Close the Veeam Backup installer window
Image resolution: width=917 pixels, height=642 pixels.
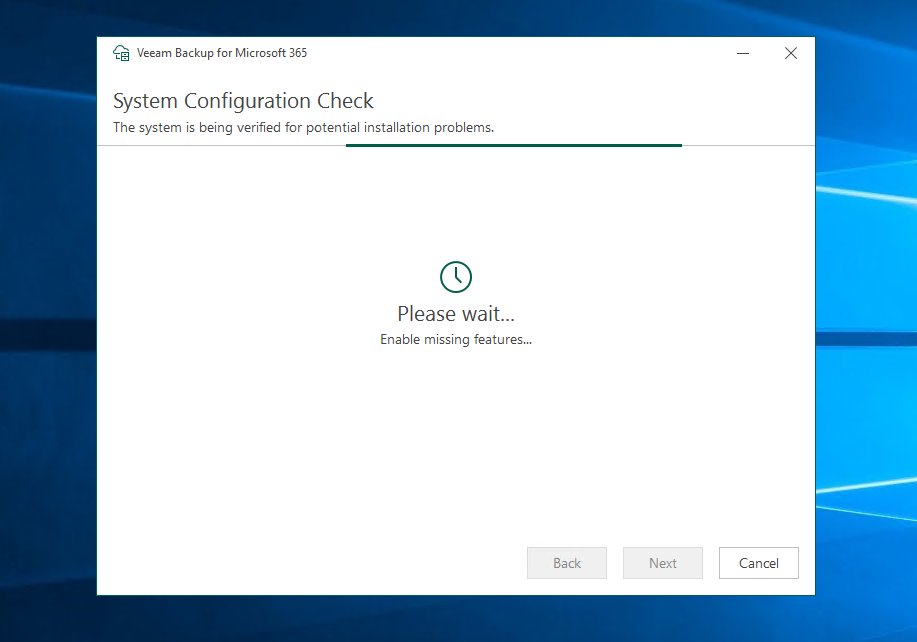coord(791,53)
